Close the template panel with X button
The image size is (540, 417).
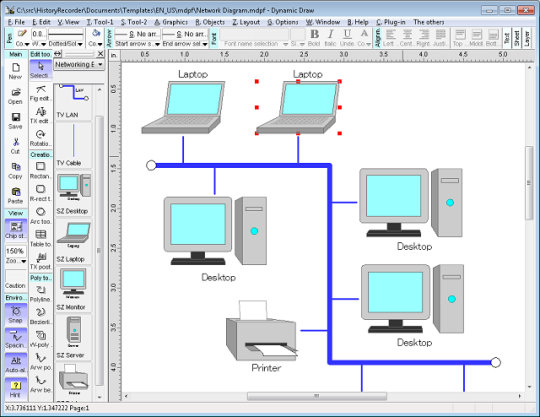tap(100, 54)
